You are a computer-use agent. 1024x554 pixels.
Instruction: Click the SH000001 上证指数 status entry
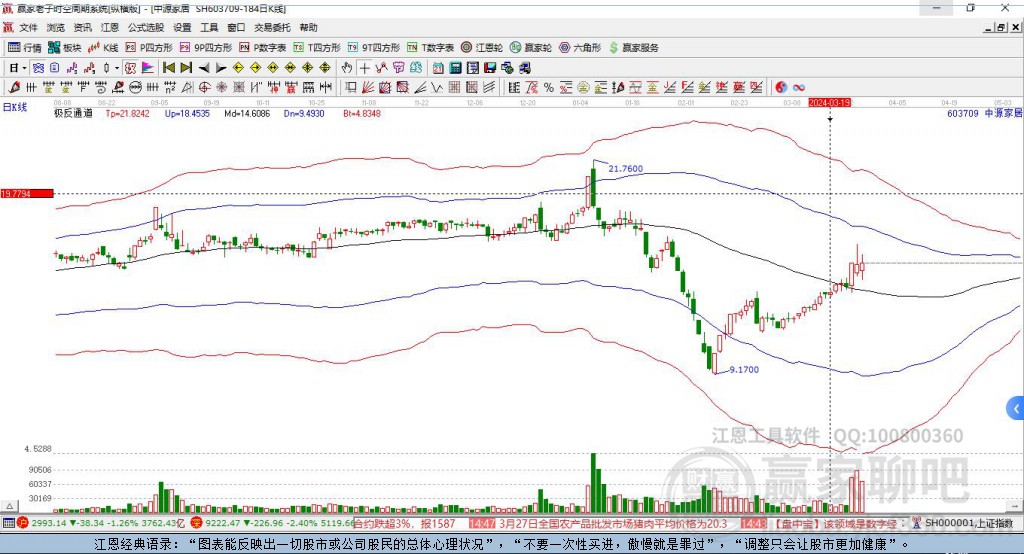[x=969, y=523]
